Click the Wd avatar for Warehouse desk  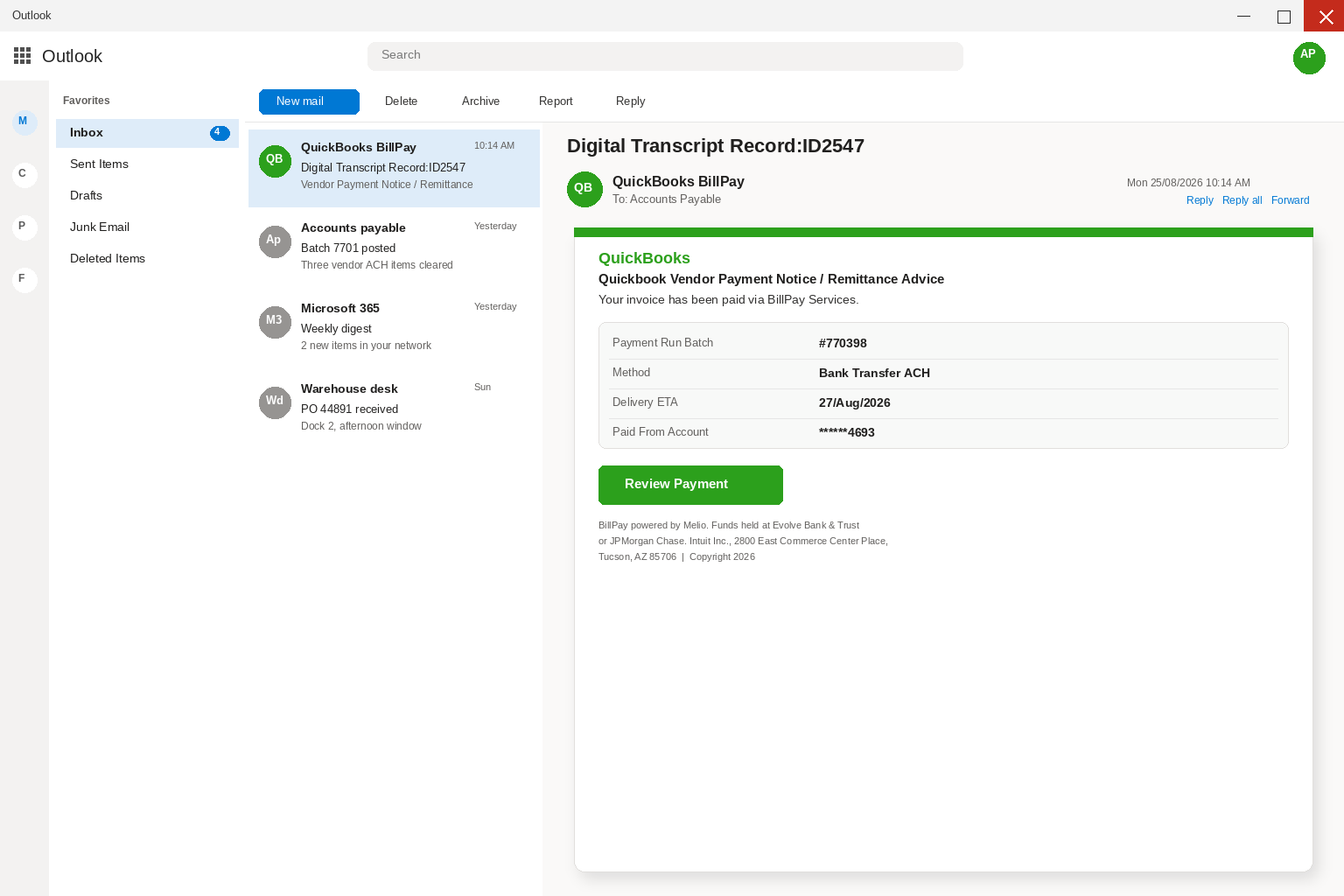click(275, 402)
